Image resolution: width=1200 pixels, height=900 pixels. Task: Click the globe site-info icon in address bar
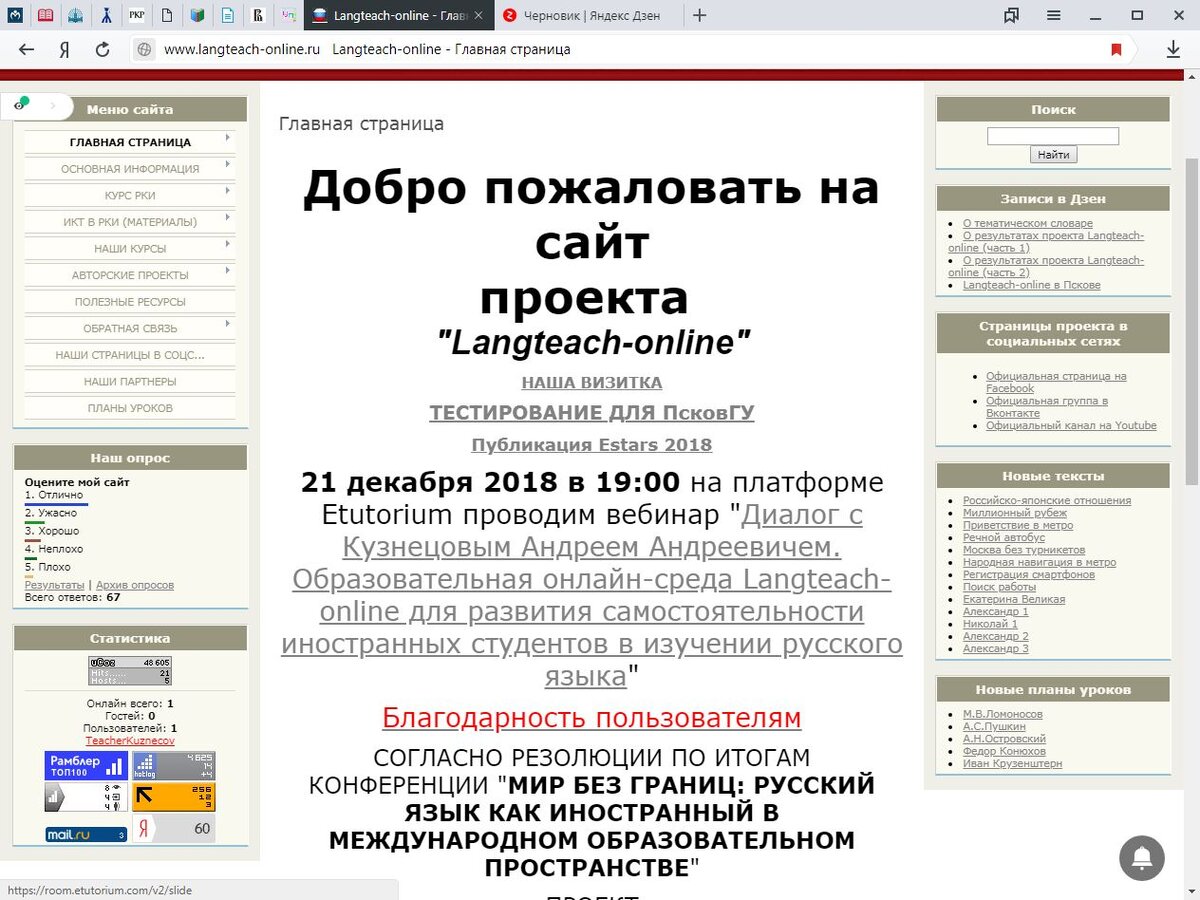(x=144, y=49)
